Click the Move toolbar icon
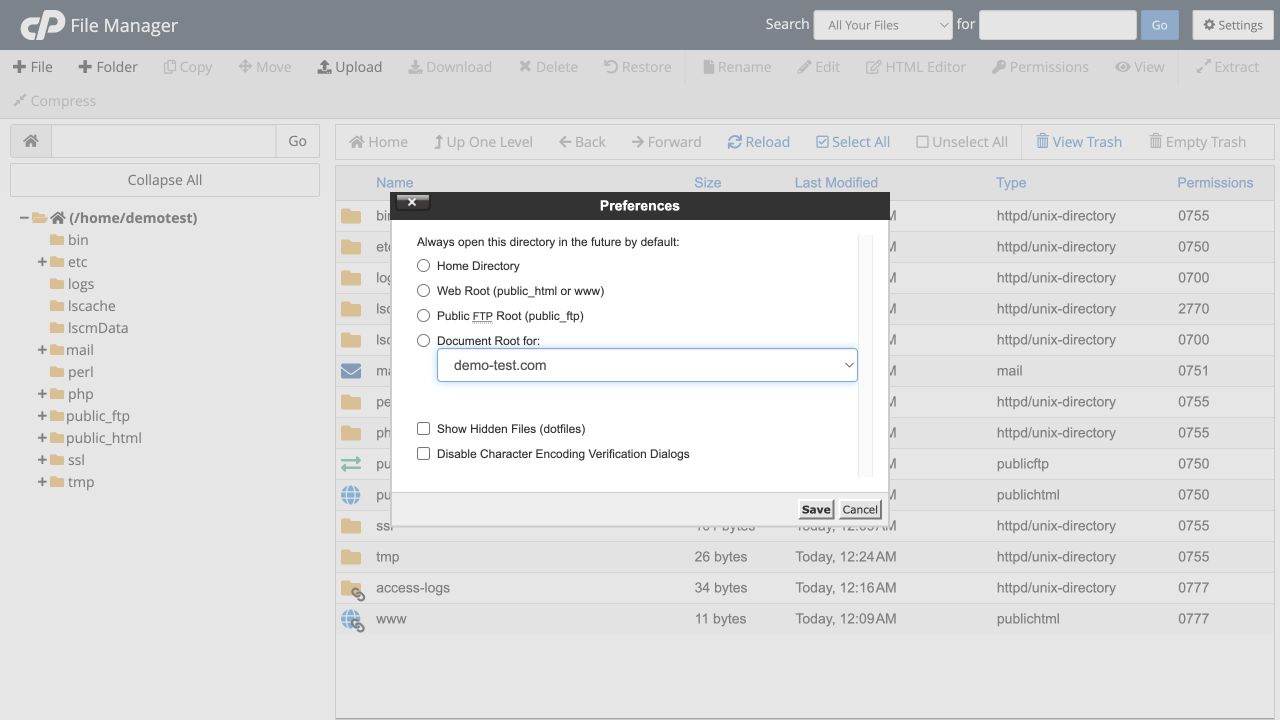 tap(245, 67)
